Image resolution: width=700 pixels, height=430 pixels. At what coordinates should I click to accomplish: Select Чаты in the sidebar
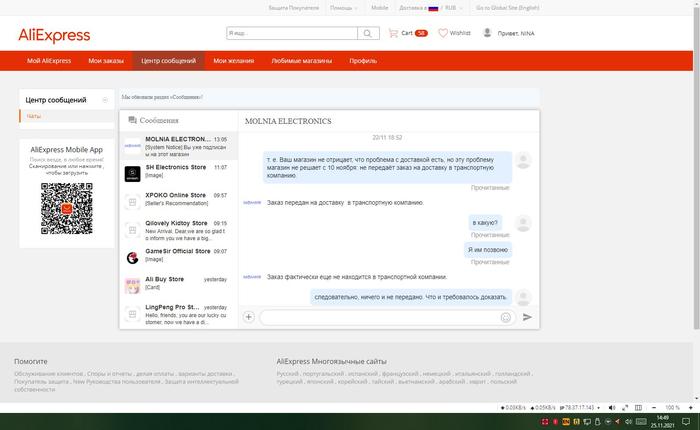tap(33, 116)
